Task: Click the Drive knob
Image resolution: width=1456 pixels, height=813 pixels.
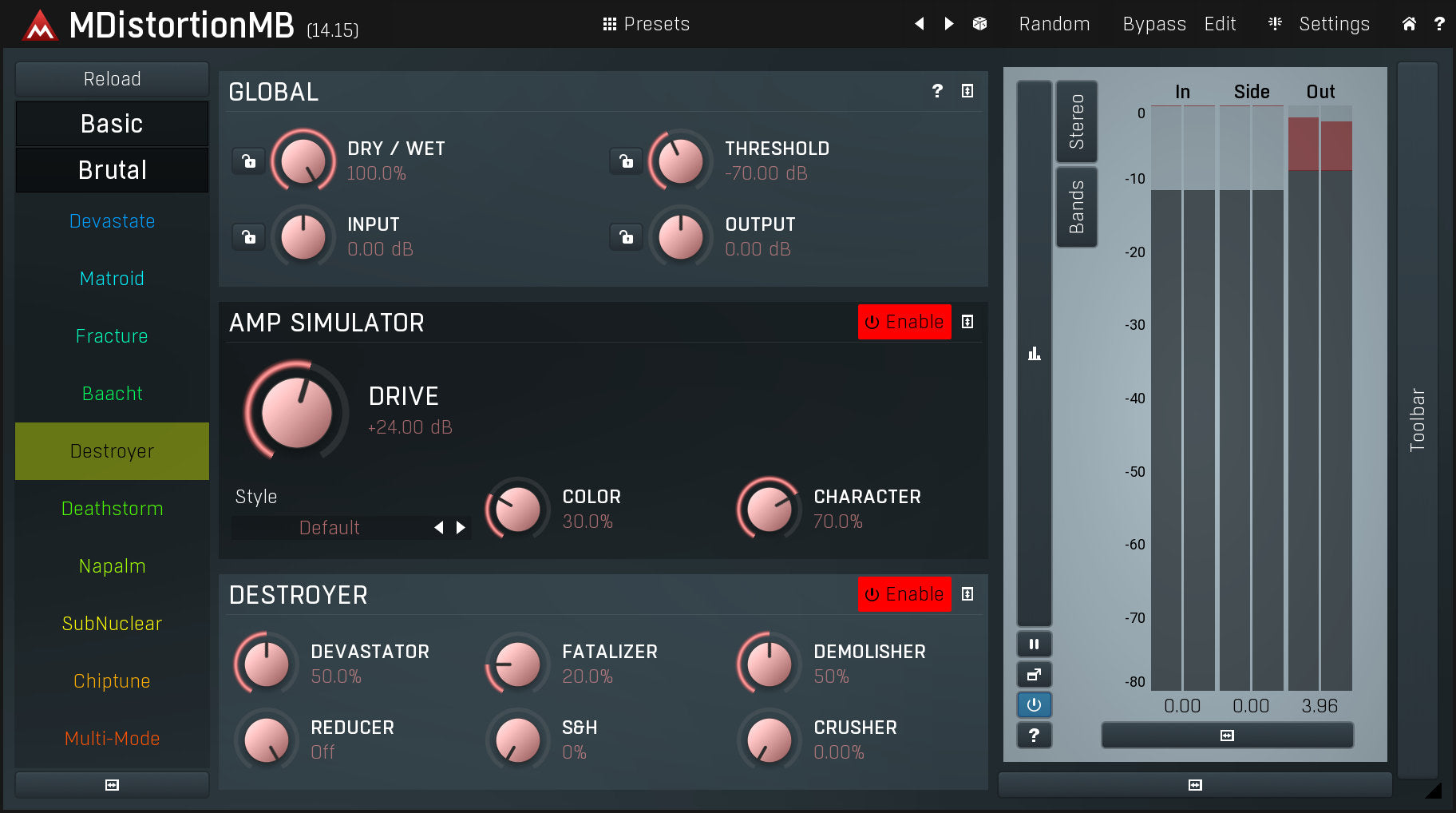Action: 296,412
